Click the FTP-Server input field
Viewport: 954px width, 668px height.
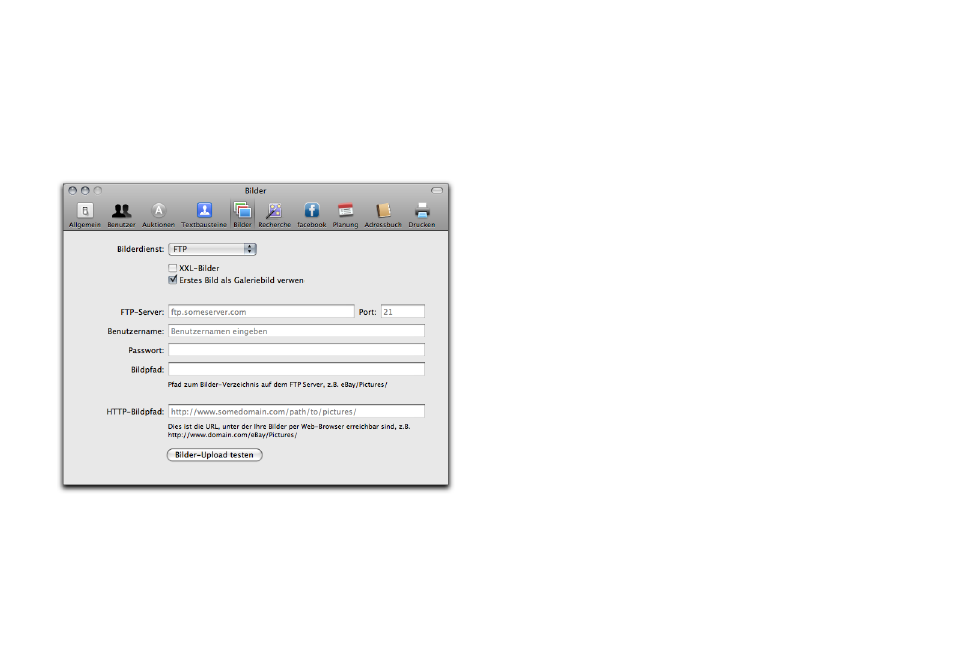pyautogui.click(x=261, y=311)
